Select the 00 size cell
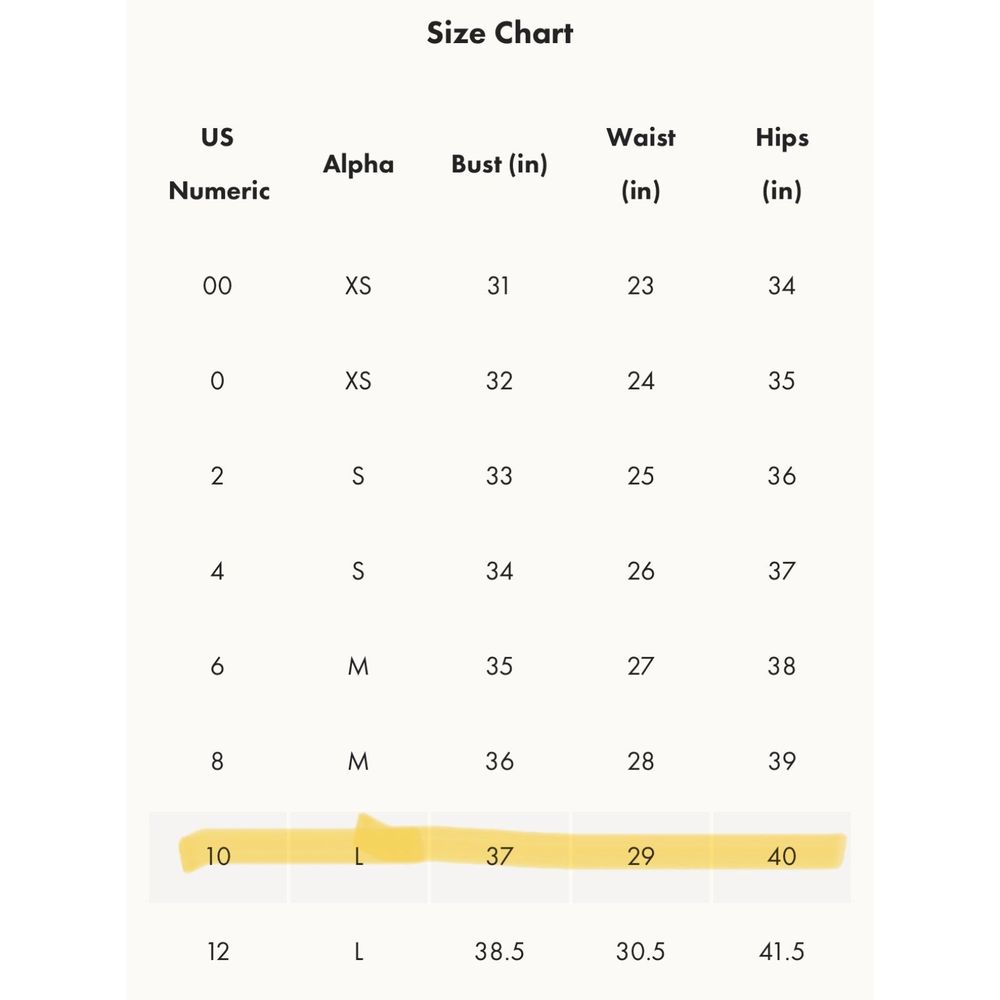The image size is (1000, 1000). (217, 286)
